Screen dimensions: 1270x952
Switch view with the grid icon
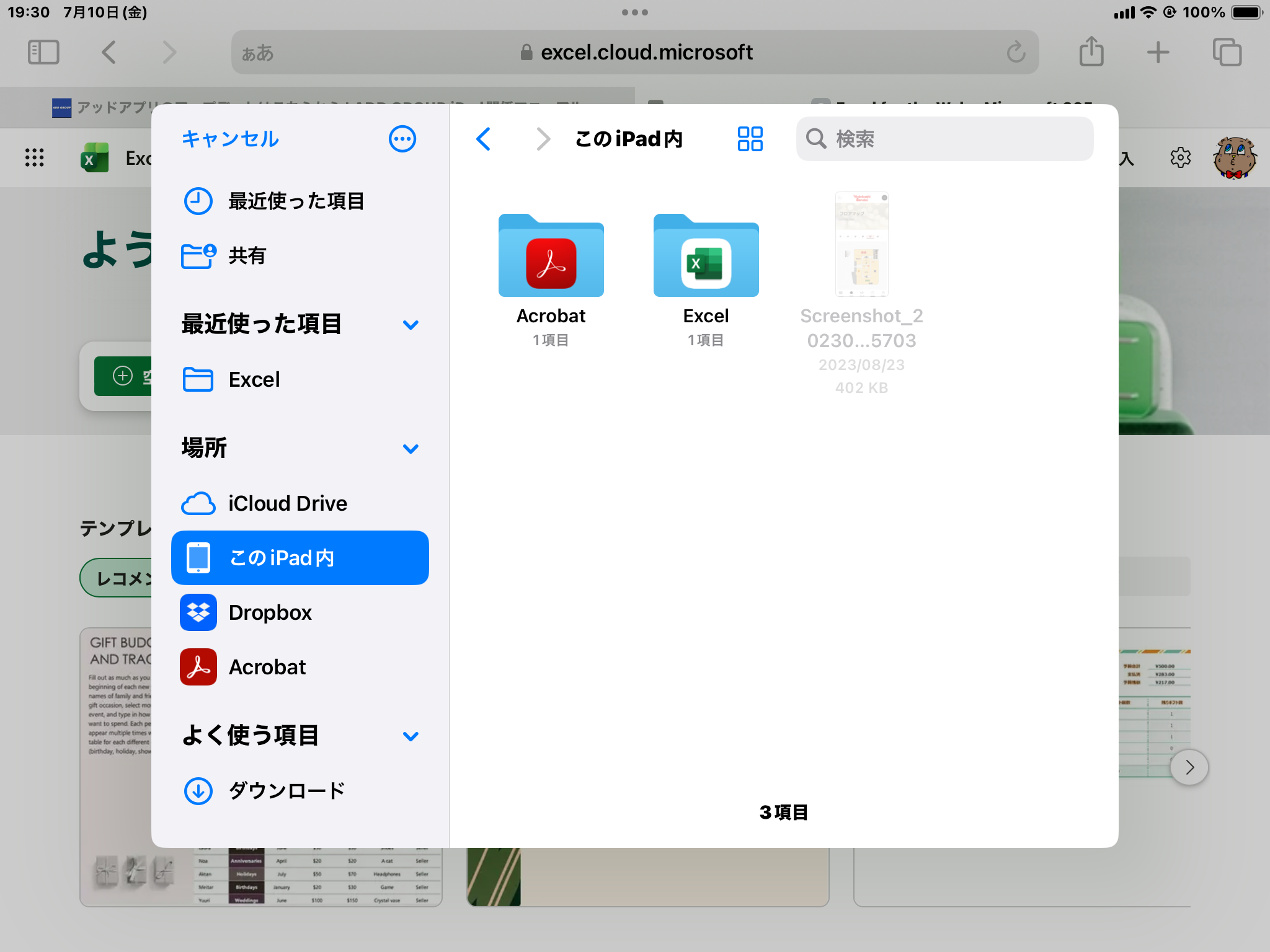(x=750, y=139)
